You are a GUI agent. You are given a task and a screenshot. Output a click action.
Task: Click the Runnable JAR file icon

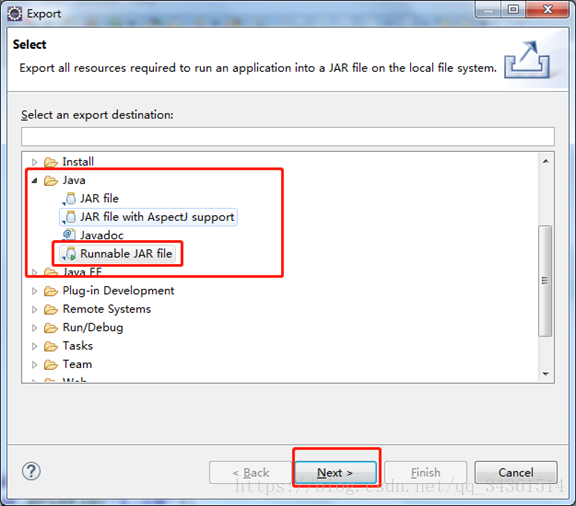pos(69,254)
